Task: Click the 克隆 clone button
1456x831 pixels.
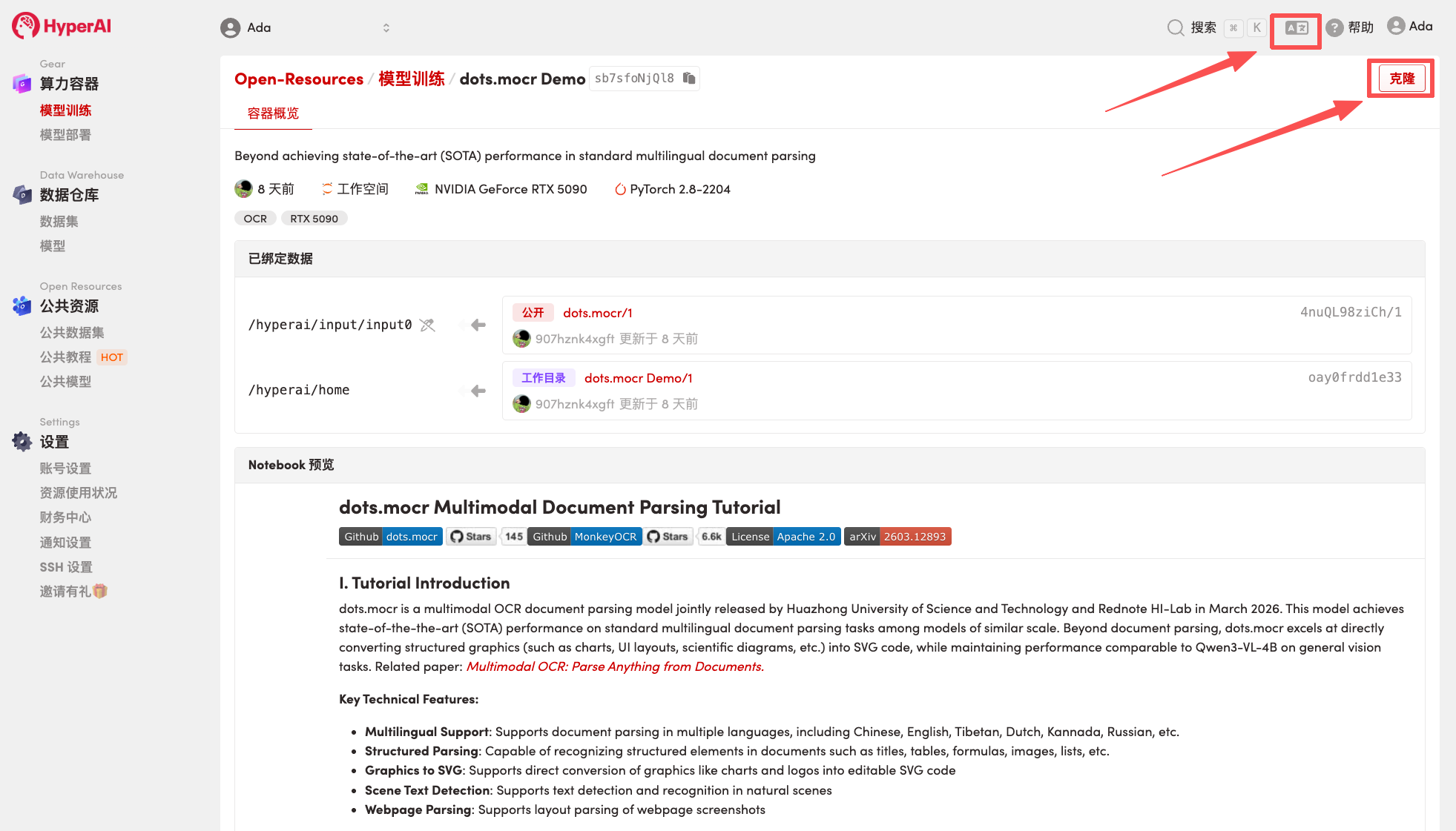Action: pos(1401,79)
